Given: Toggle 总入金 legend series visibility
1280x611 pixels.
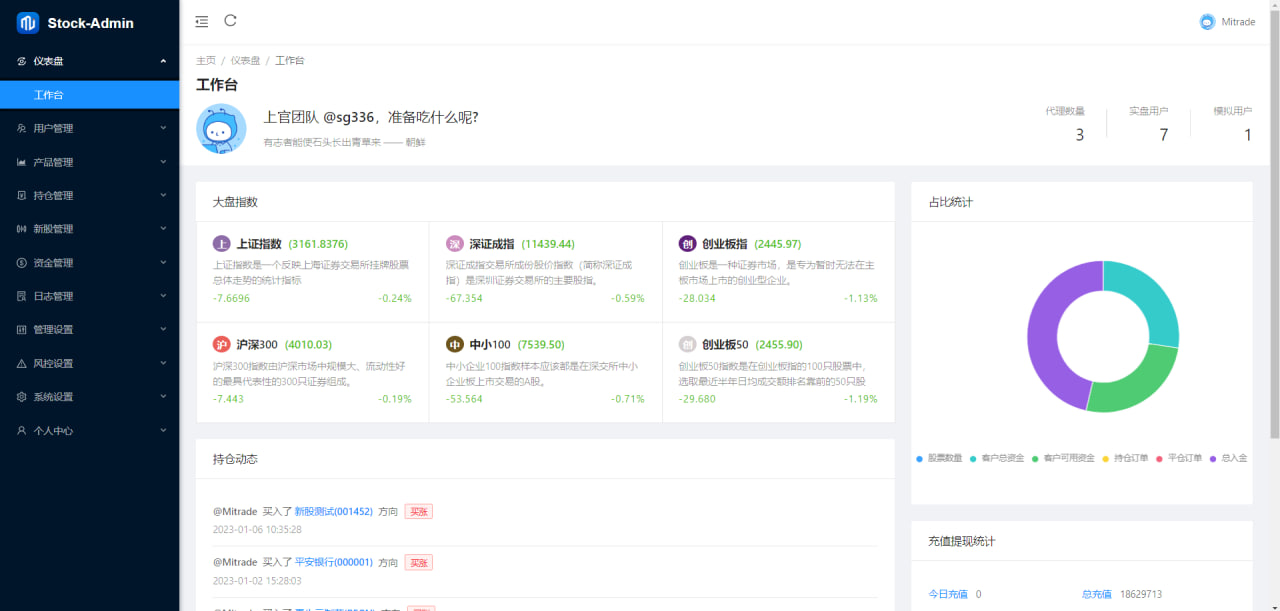Looking at the screenshot, I should [x=1229, y=458].
